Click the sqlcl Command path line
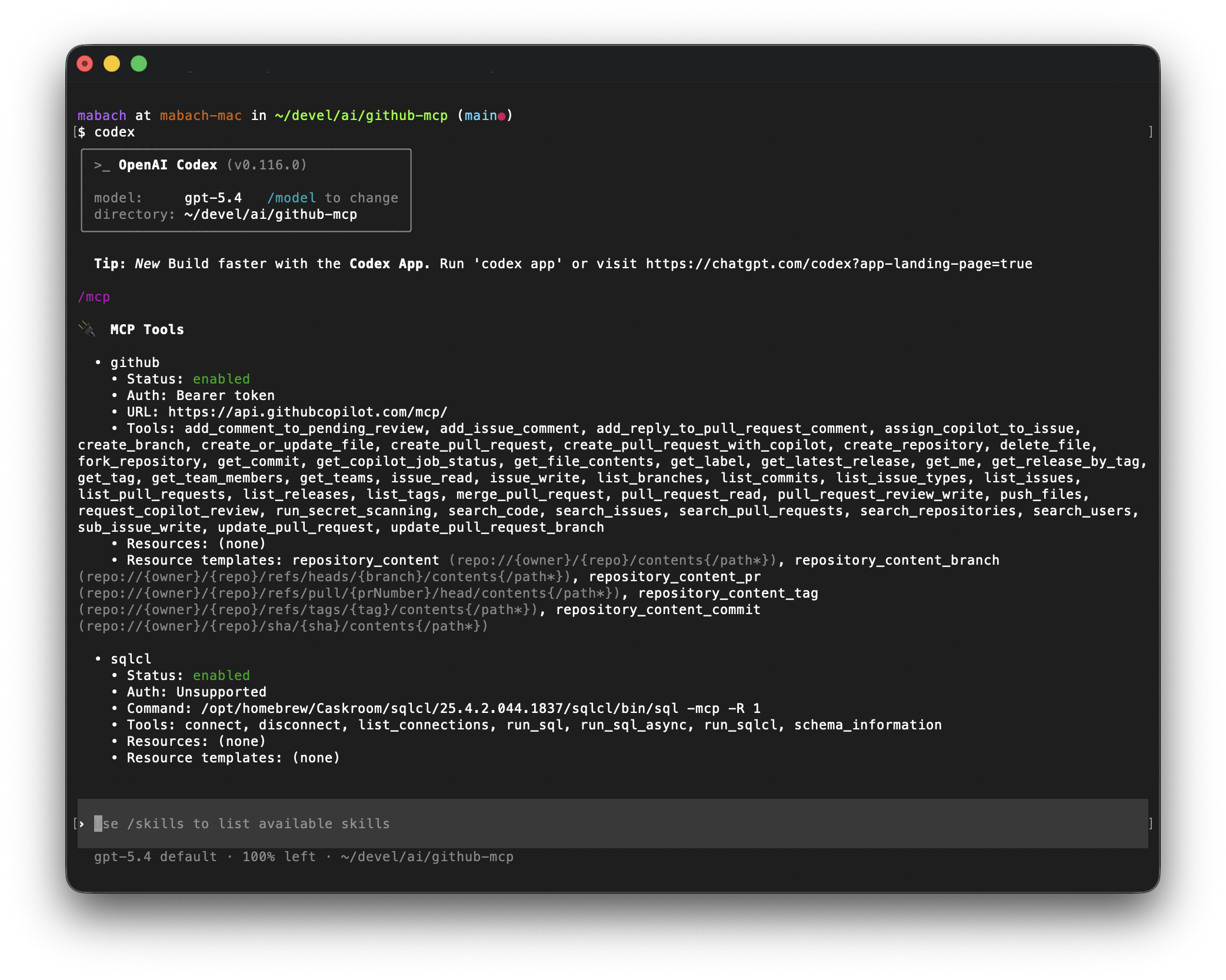This screenshot has width=1226, height=980. 444,709
